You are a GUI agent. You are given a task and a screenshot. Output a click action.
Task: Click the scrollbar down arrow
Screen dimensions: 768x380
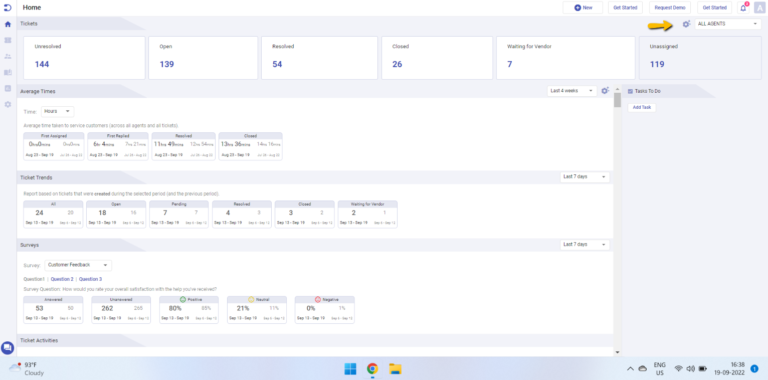pyautogui.click(x=617, y=352)
